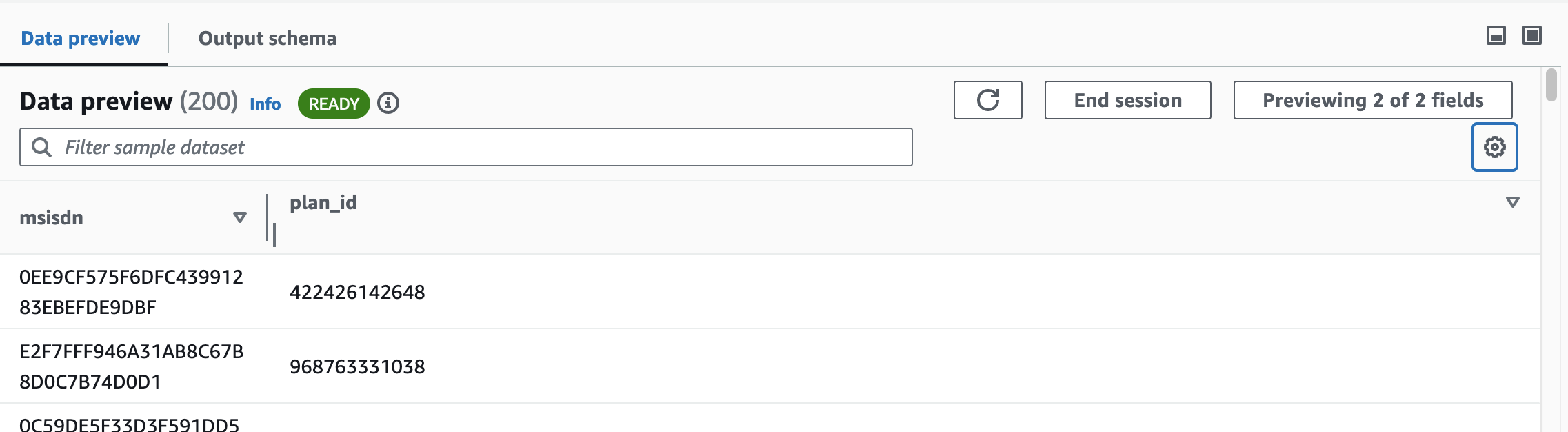Viewport: 1568px width, 432px height.
Task: Open the plan_id column sort arrow
Action: pyautogui.click(x=1512, y=202)
